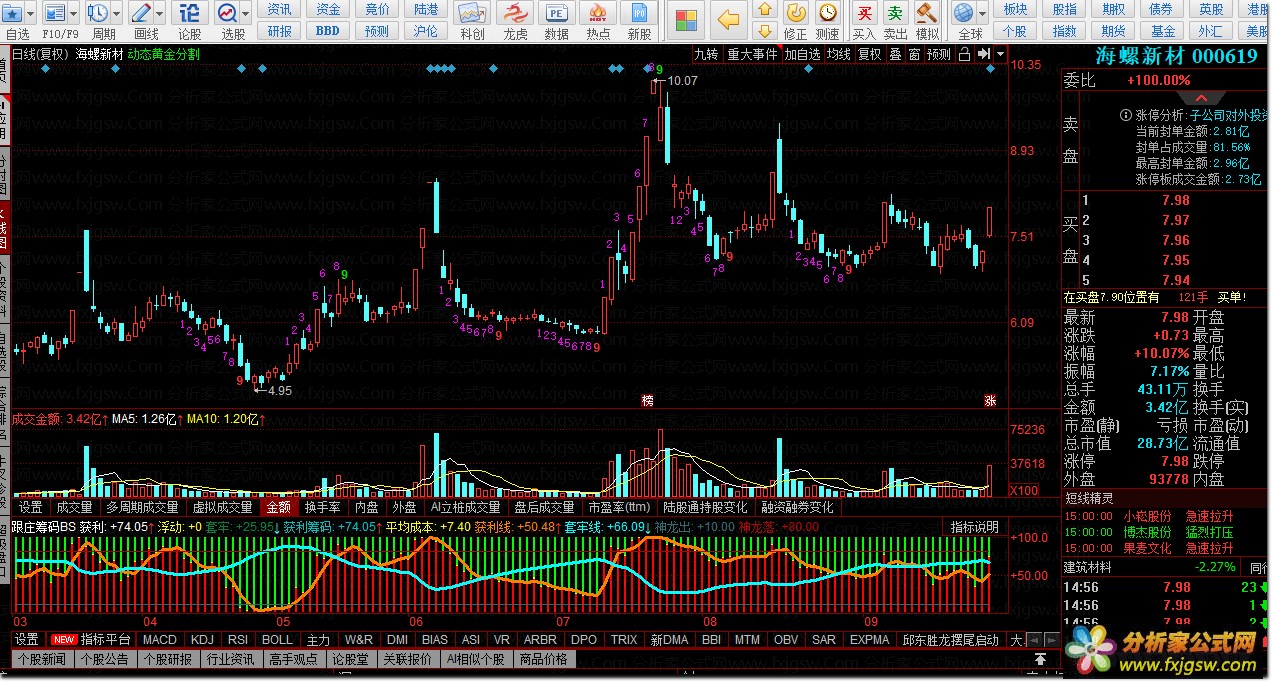Expand the 周期 period dropdown arrow

(x=118, y=13)
